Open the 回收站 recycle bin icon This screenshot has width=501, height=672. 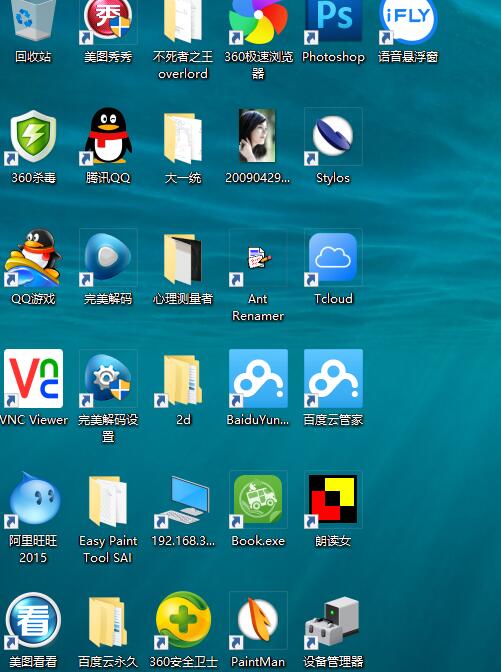(x=33, y=19)
